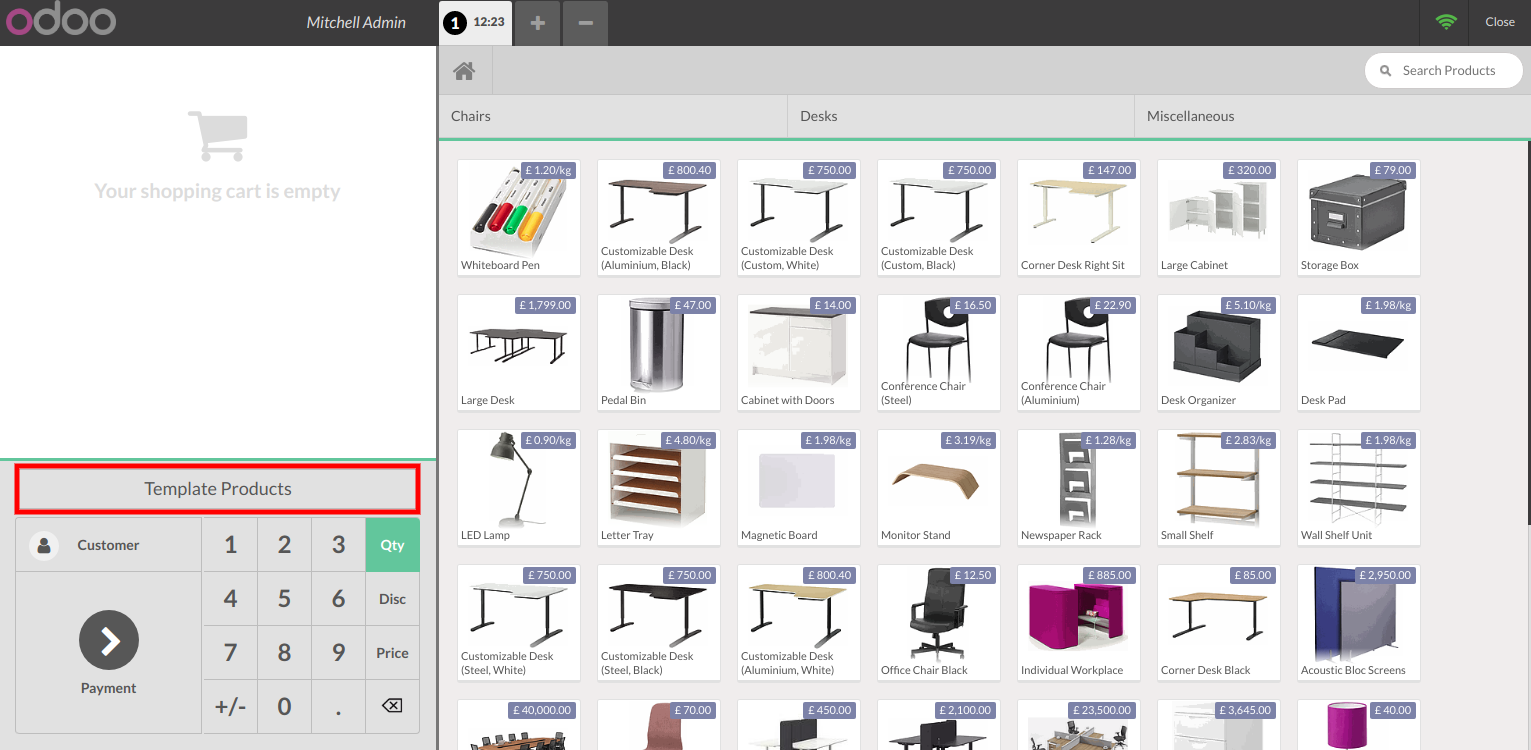The width and height of the screenshot is (1531, 750).
Task: Add Cabinet with Doors product
Action: point(799,352)
